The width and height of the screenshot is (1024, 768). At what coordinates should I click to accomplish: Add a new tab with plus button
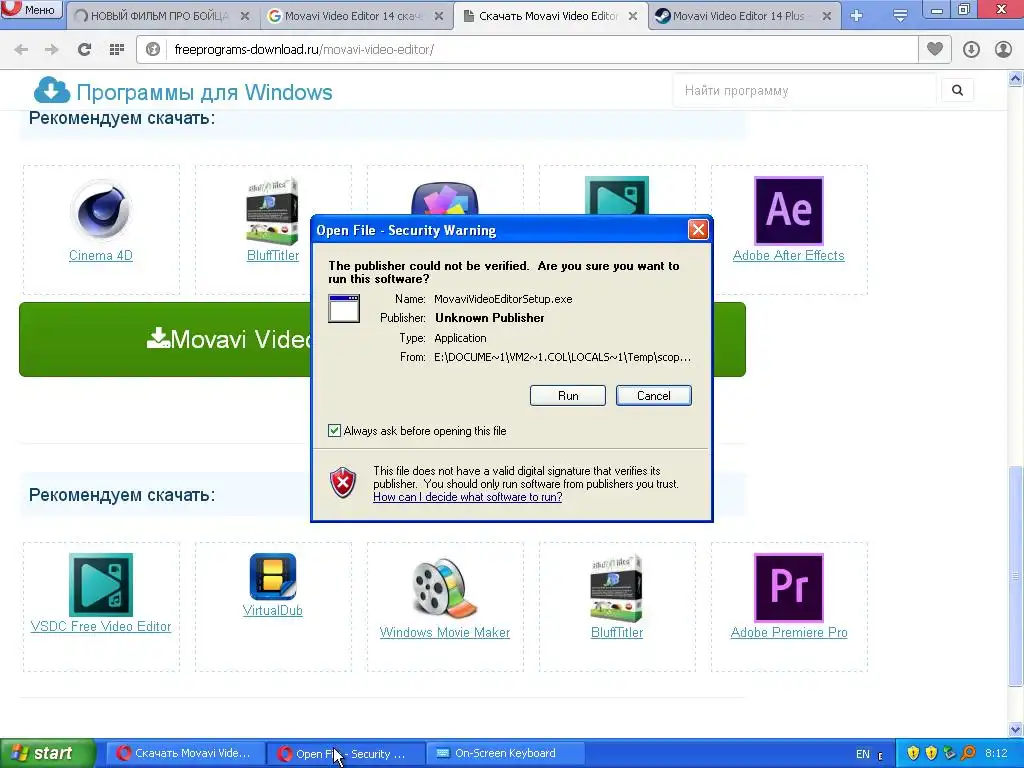point(857,15)
